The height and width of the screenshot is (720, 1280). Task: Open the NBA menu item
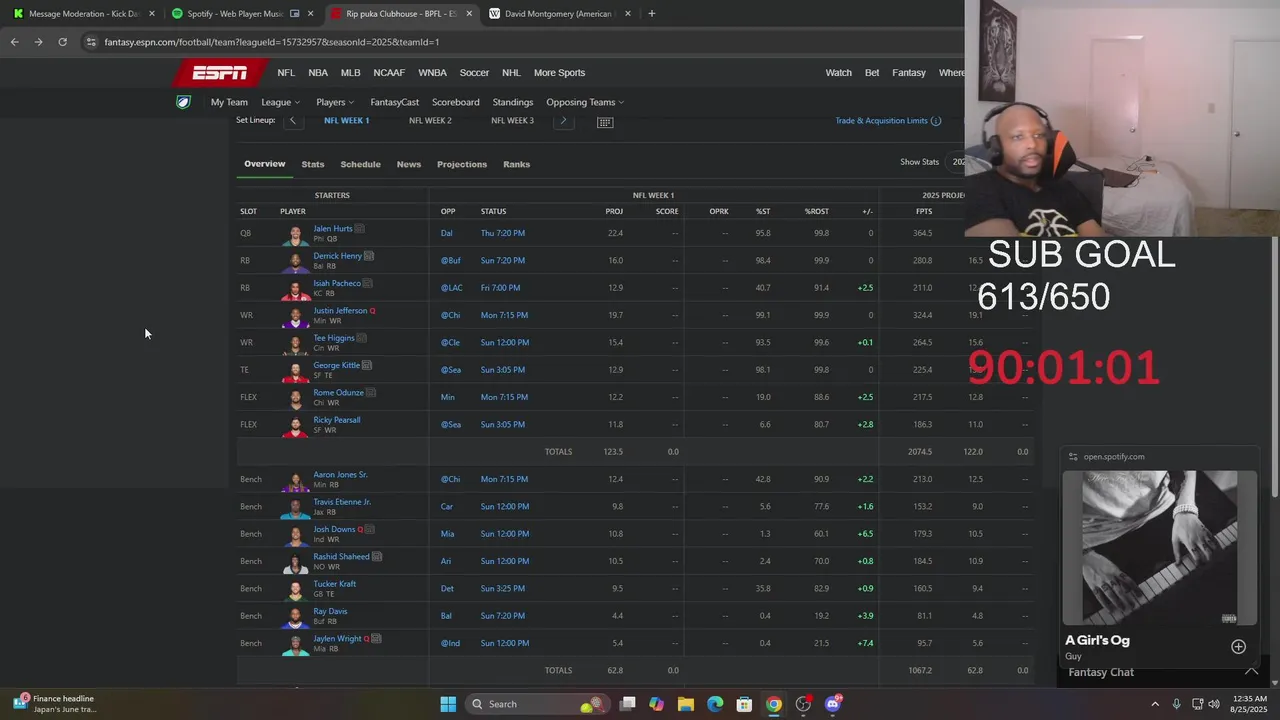[318, 72]
